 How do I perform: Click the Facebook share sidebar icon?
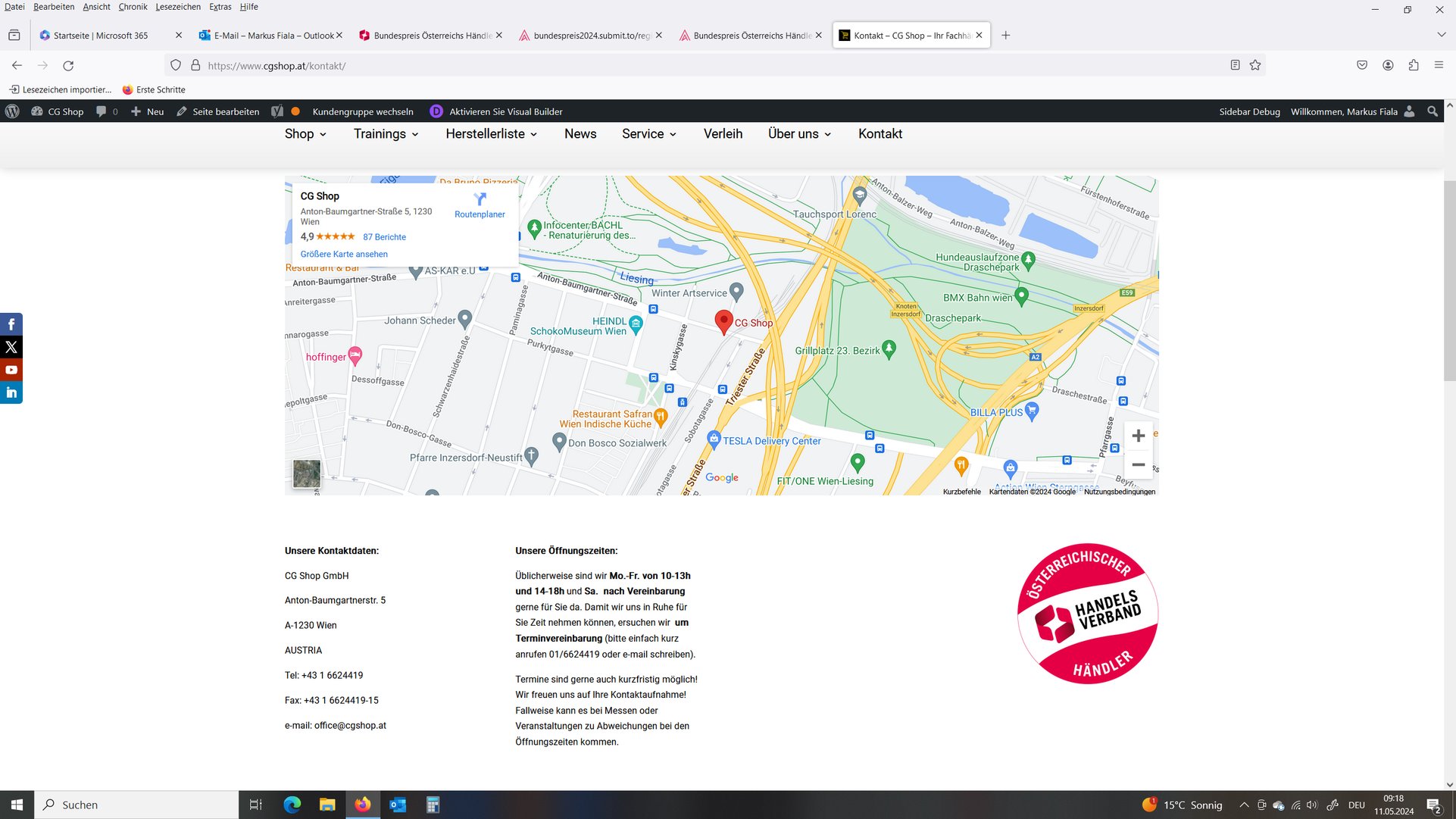click(x=11, y=324)
